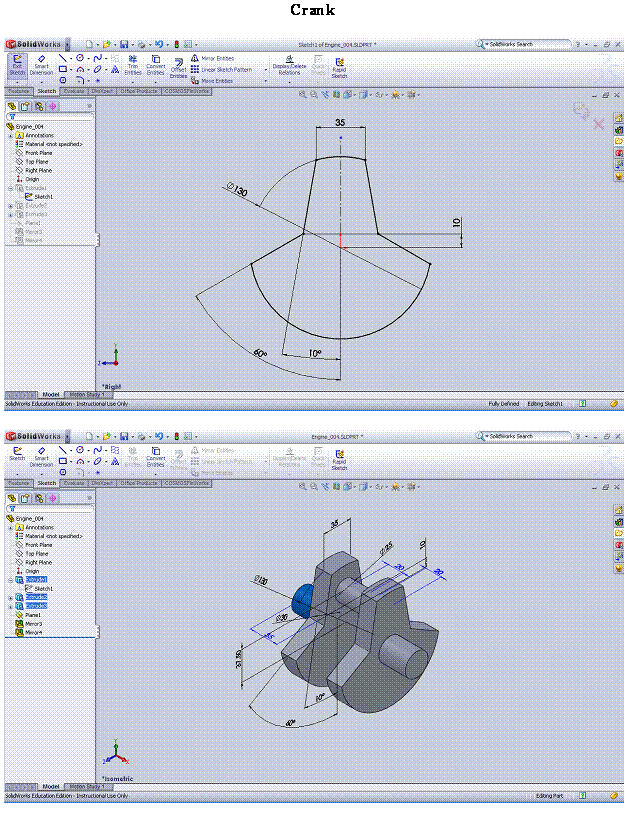Open the Motion Study 1 tab of the sketch-editing window

pos(87,394)
